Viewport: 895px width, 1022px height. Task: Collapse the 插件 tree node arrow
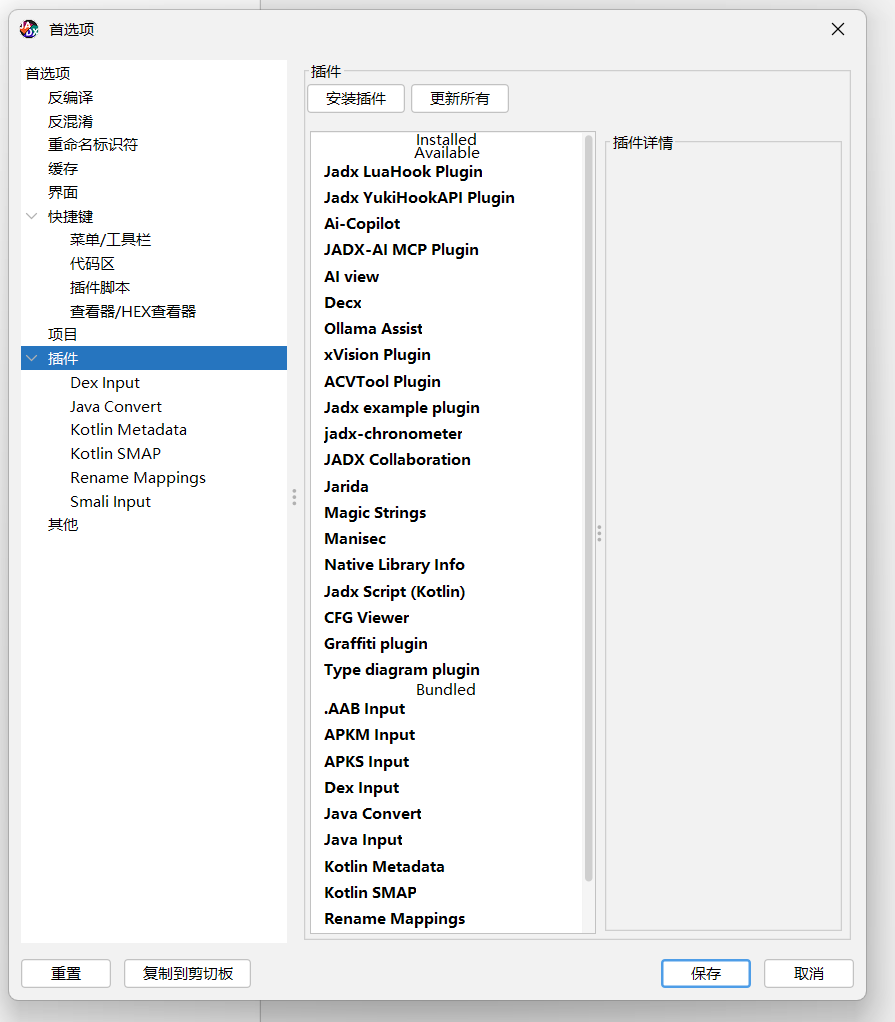point(32,359)
